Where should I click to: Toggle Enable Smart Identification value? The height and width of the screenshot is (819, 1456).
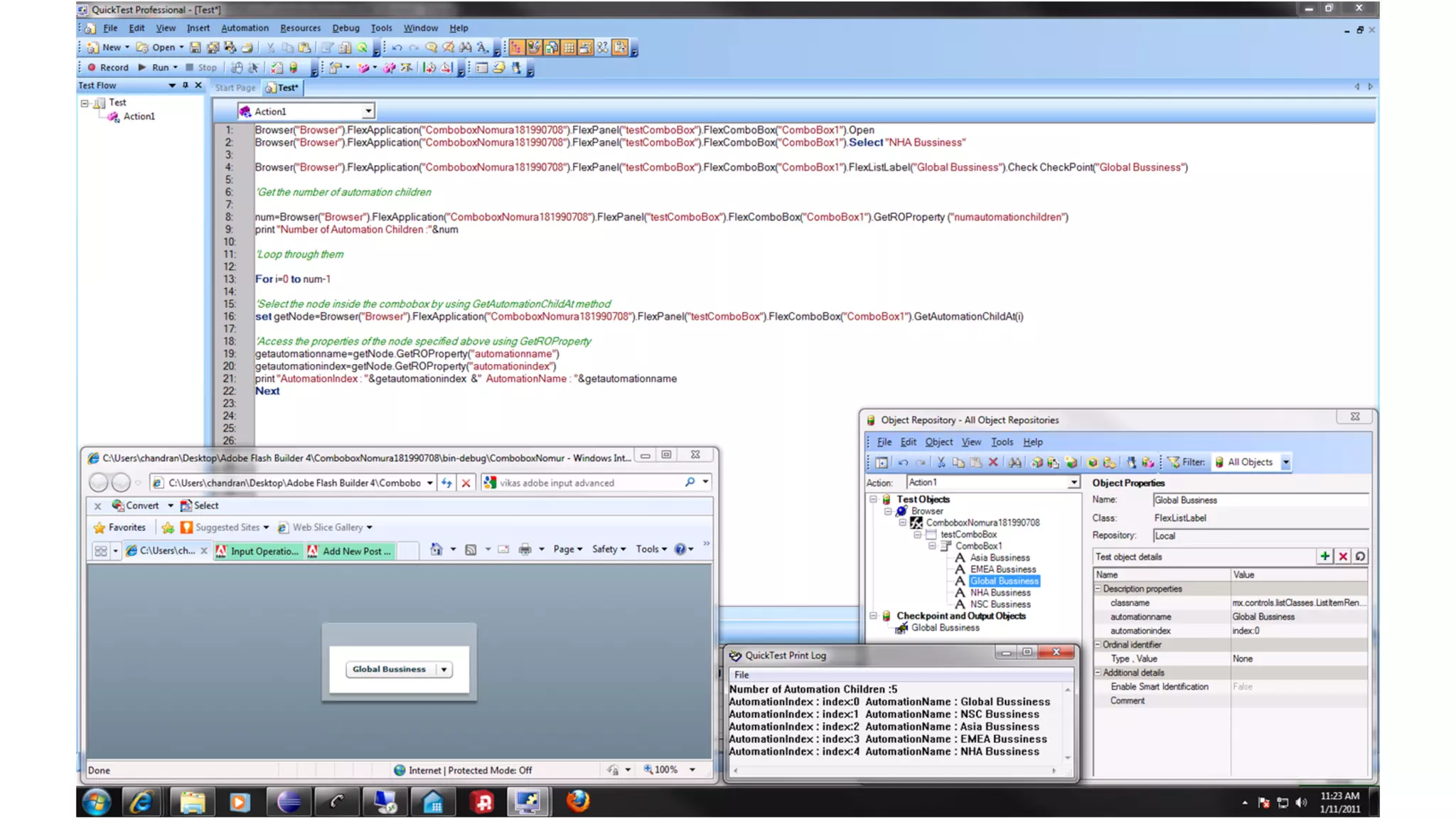point(1243,687)
